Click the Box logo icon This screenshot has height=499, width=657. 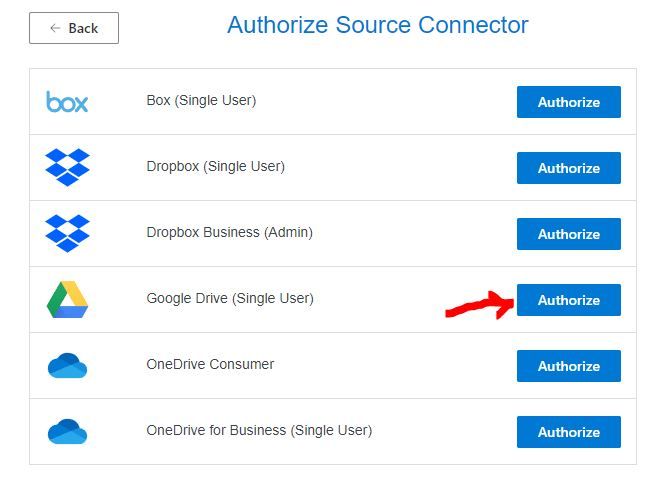click(x=67, y=102)
